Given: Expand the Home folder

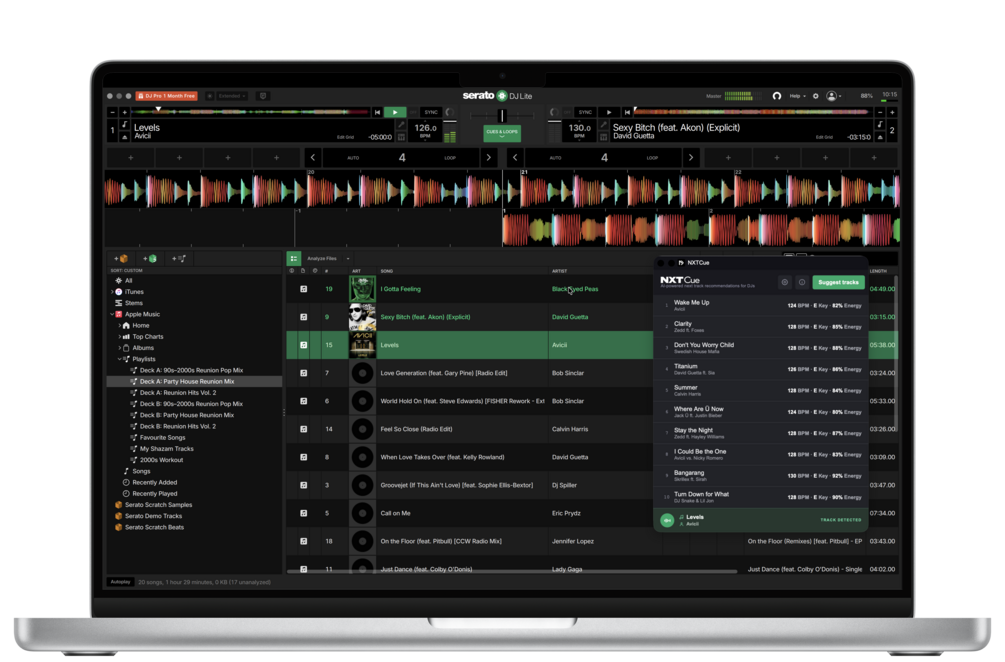Looking at the screenshot, I should (119, 326).
